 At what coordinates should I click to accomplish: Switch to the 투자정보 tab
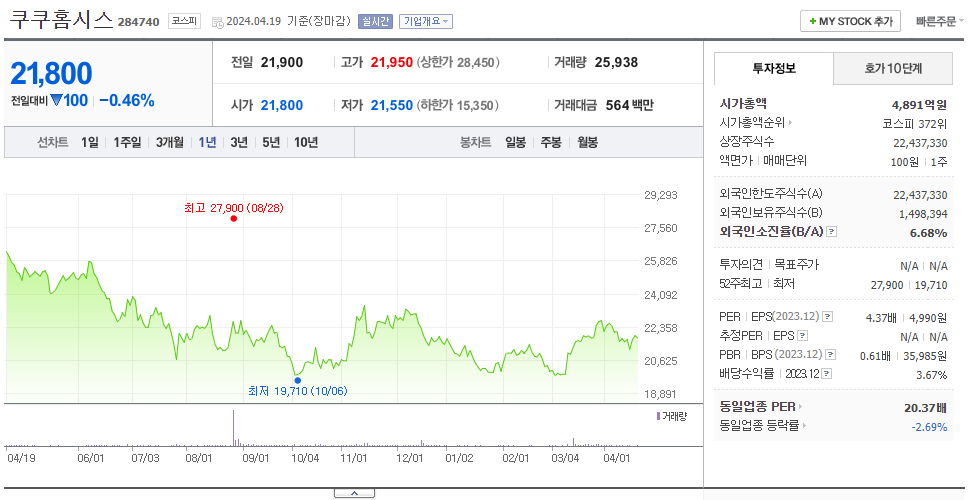click(774, 69)
